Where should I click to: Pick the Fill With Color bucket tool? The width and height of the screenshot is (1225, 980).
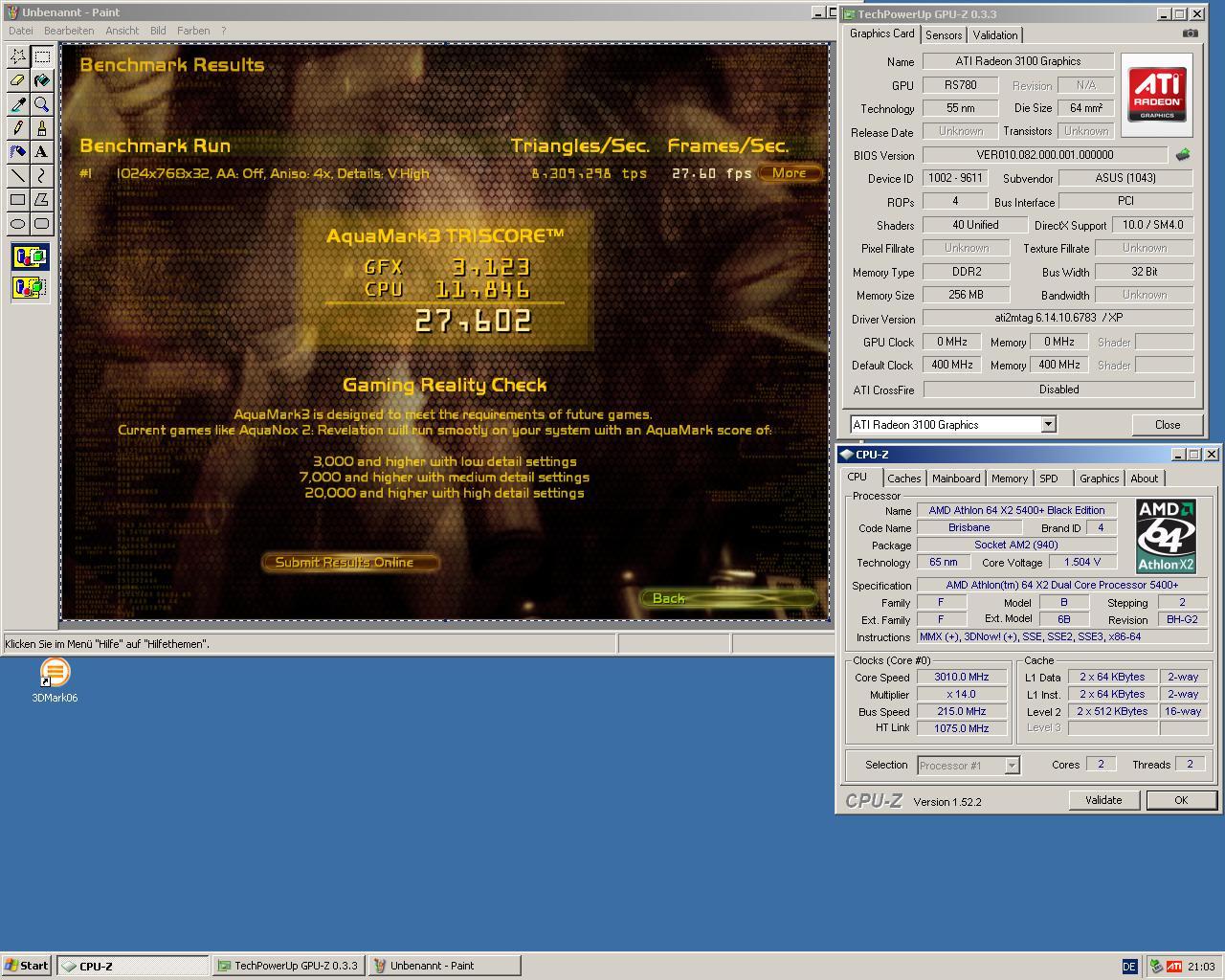pyautogui.click(x=42, y=80)
